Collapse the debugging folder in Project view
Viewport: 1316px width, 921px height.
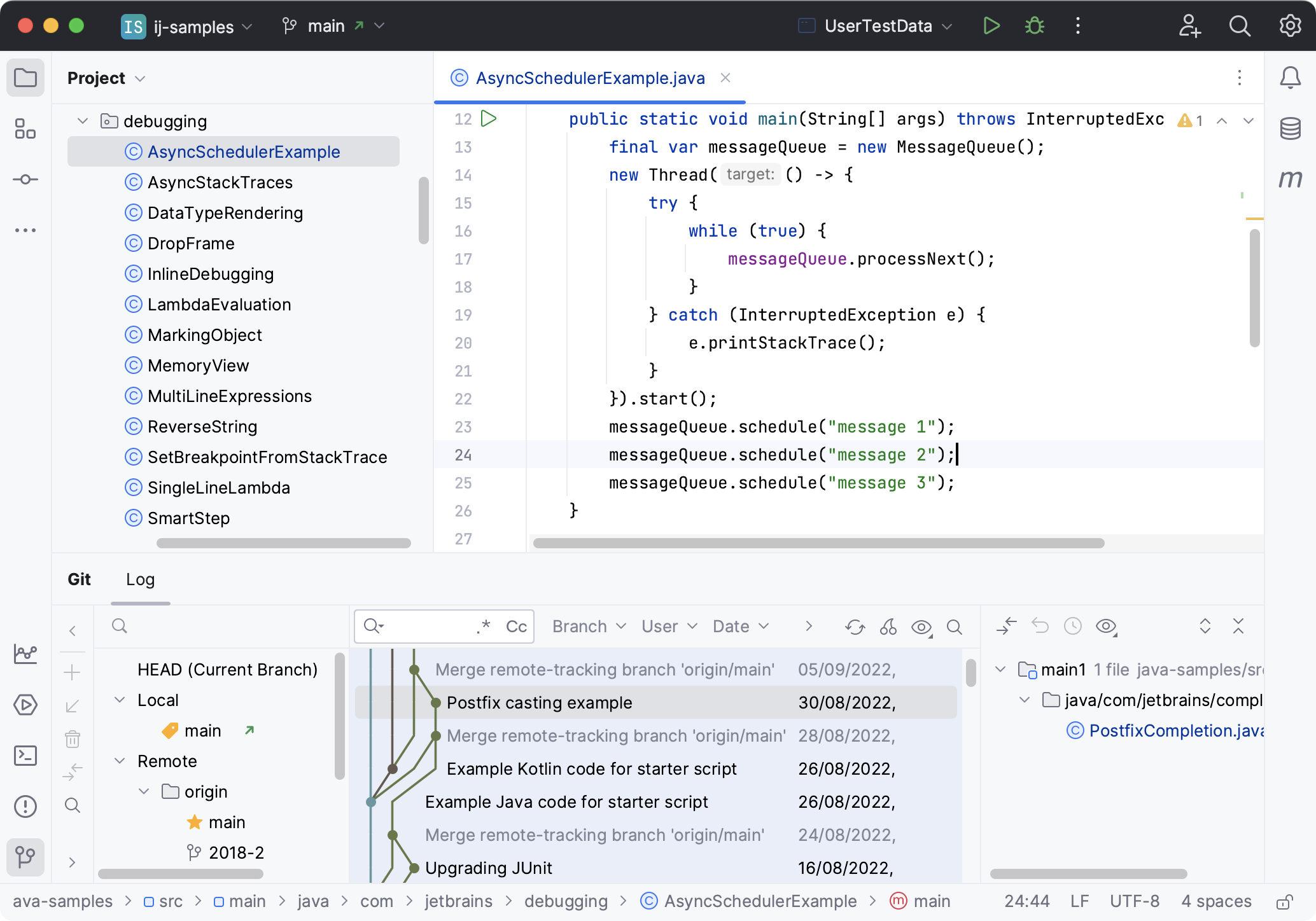[82, 121]
